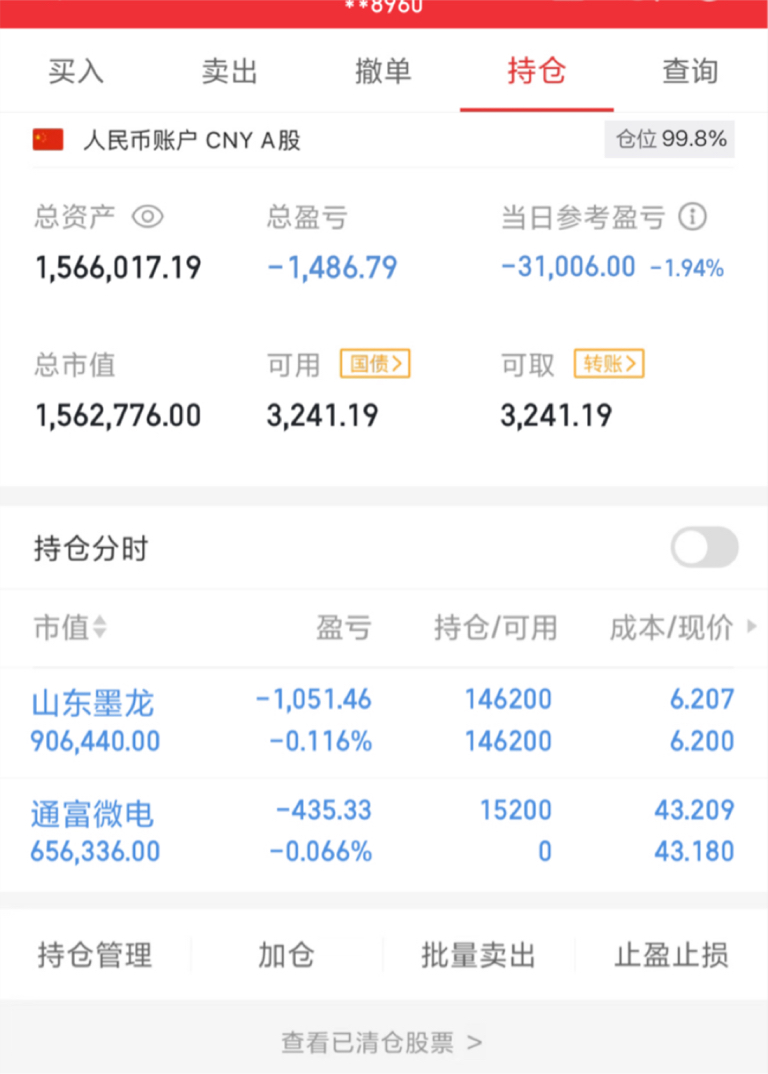Open 转账 transfer shortcut tag

[608, 364]
